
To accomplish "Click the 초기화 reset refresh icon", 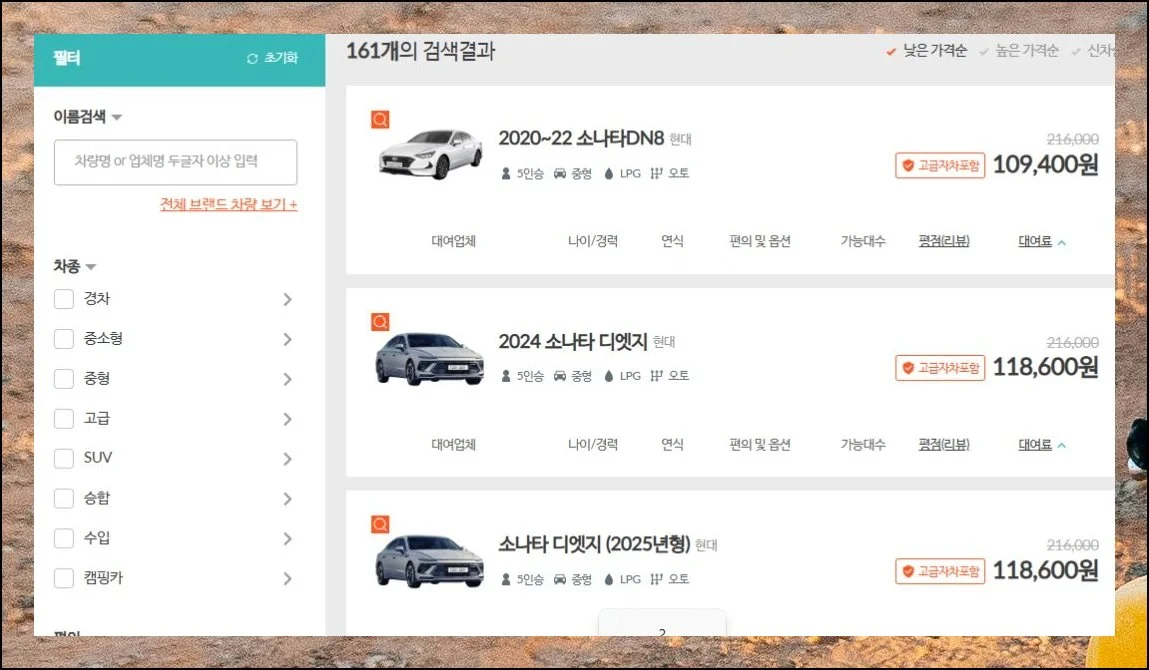I will 253,59.
